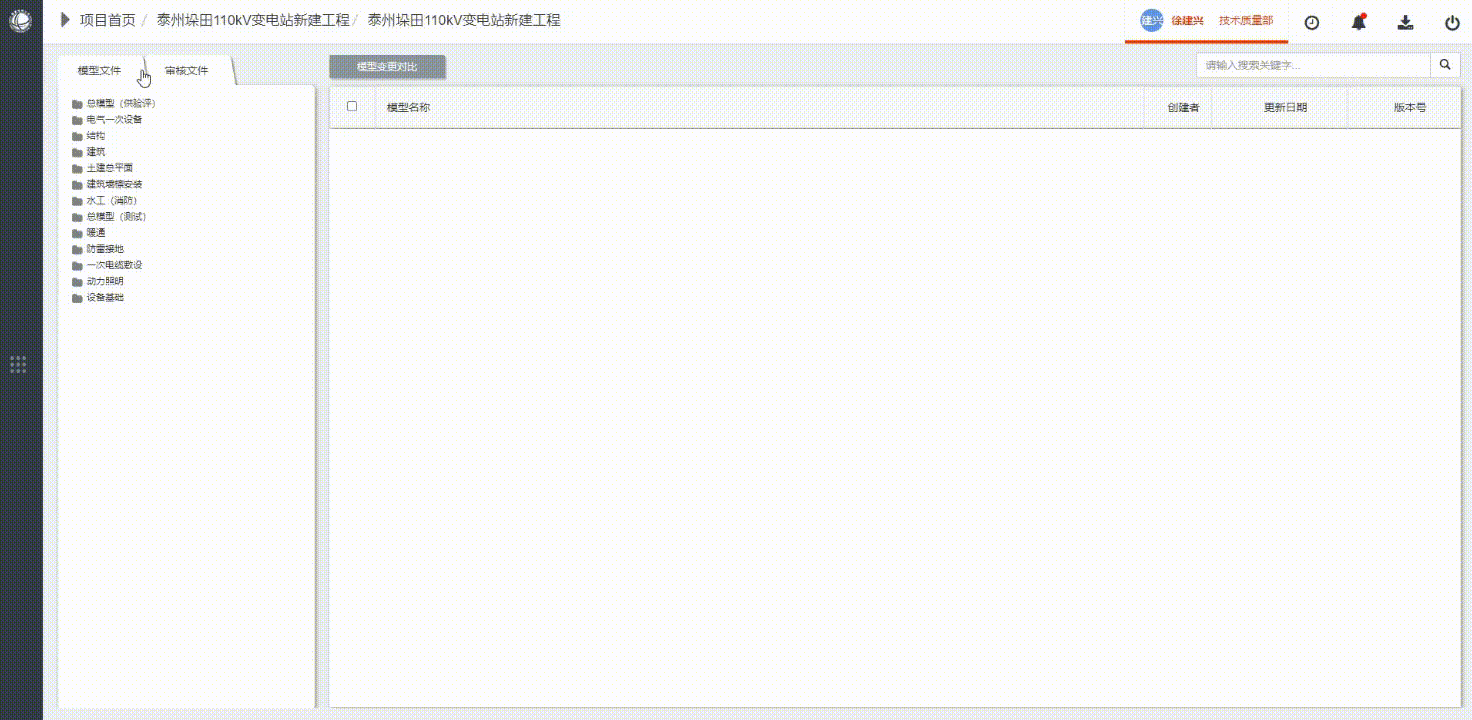Click the application logo at top left
The width and height of the screenshot is (1472, 720).
20,20
